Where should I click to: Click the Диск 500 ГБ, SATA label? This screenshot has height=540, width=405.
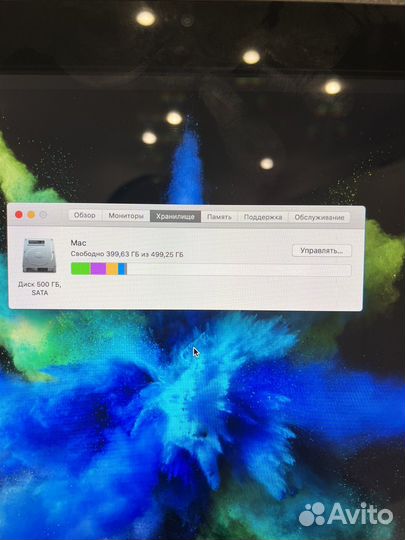pos(40,289)
